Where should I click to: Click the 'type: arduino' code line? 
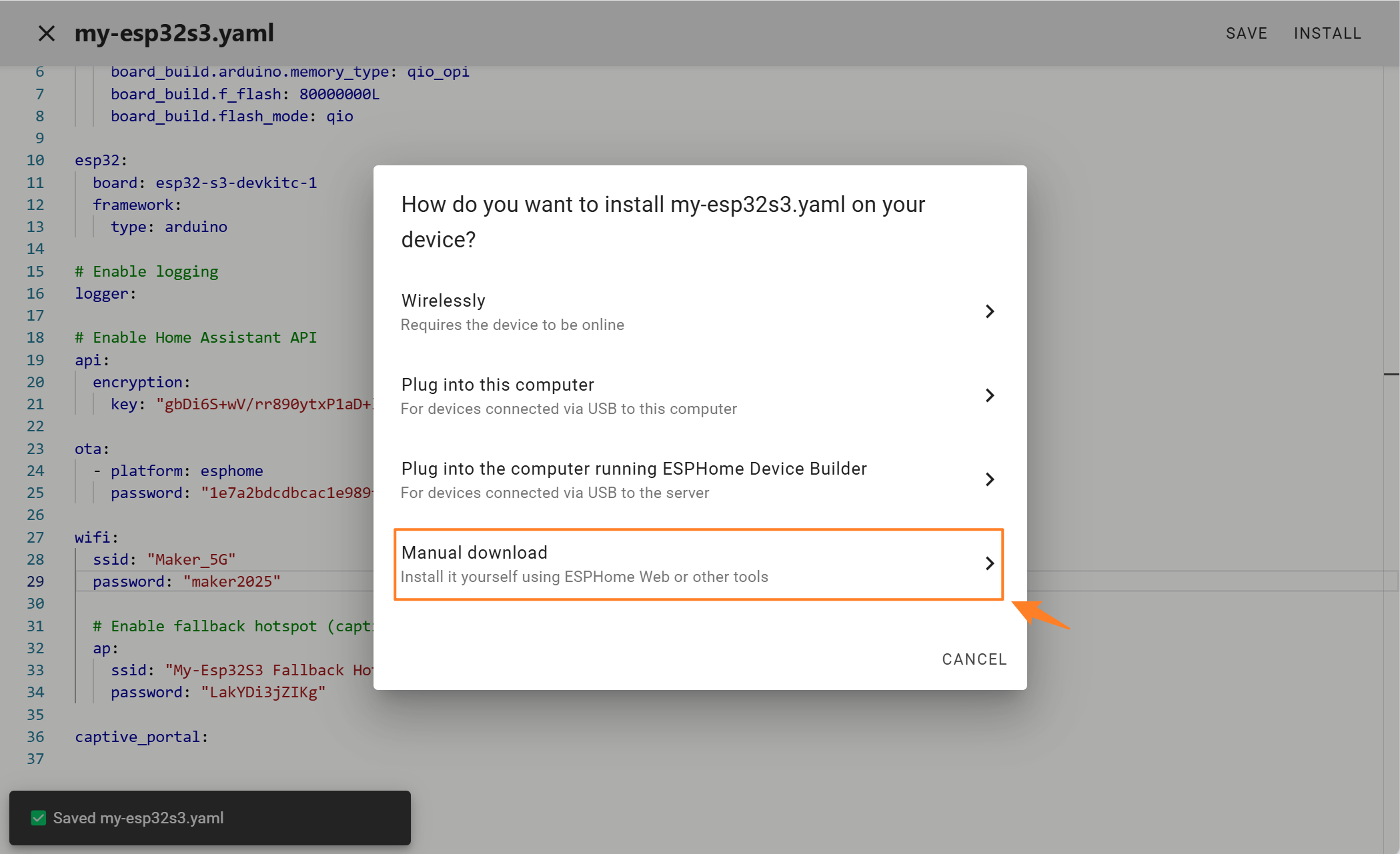click(x=169, y=227)
